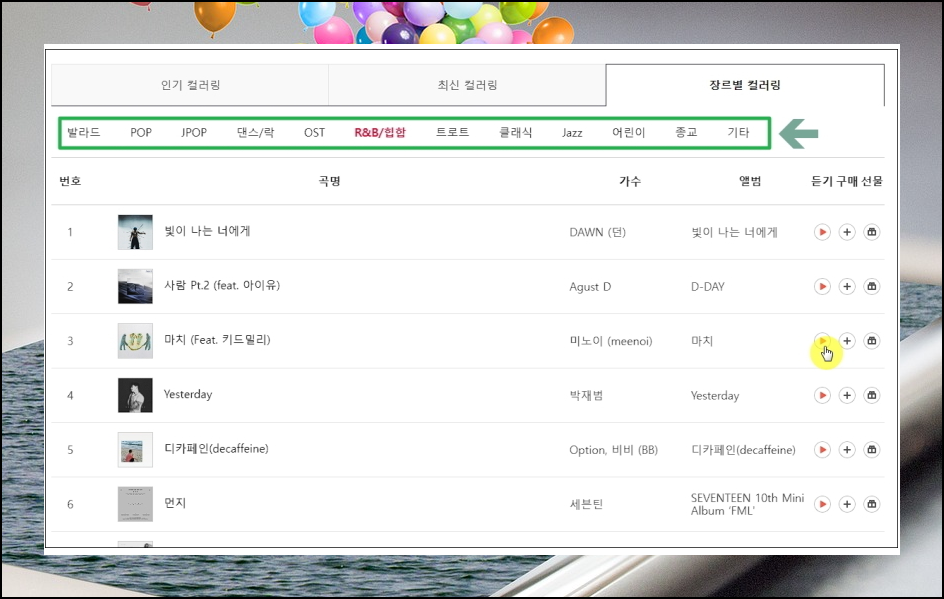The image size is (944, 599).
Task: Click artist name 세븐틴
Action: click(586, 504)
